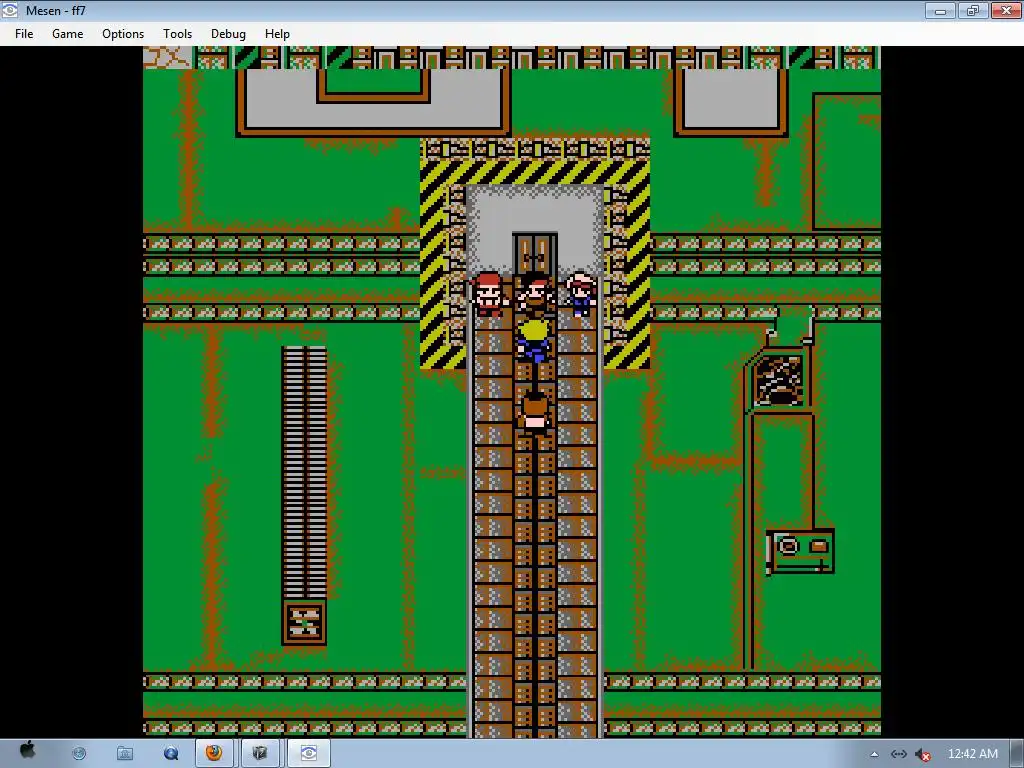Screen dimensions: 1024x768
Task: Click the 12:42 AM system clock
Action: coord(972,754)
